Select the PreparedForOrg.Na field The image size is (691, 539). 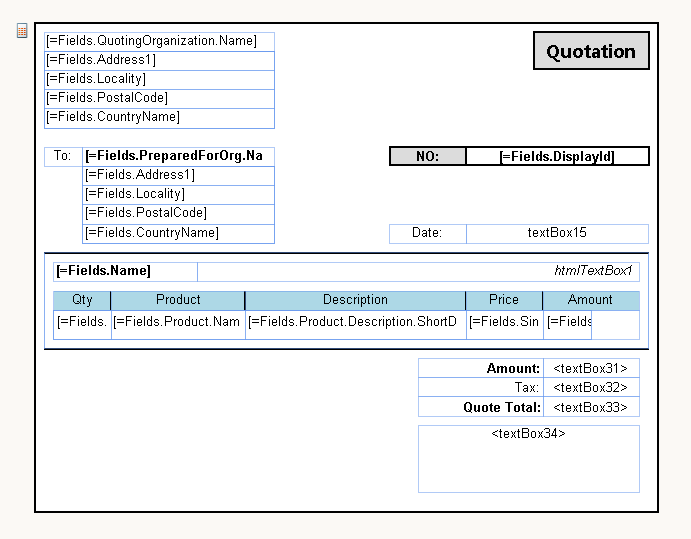(178, 157)
